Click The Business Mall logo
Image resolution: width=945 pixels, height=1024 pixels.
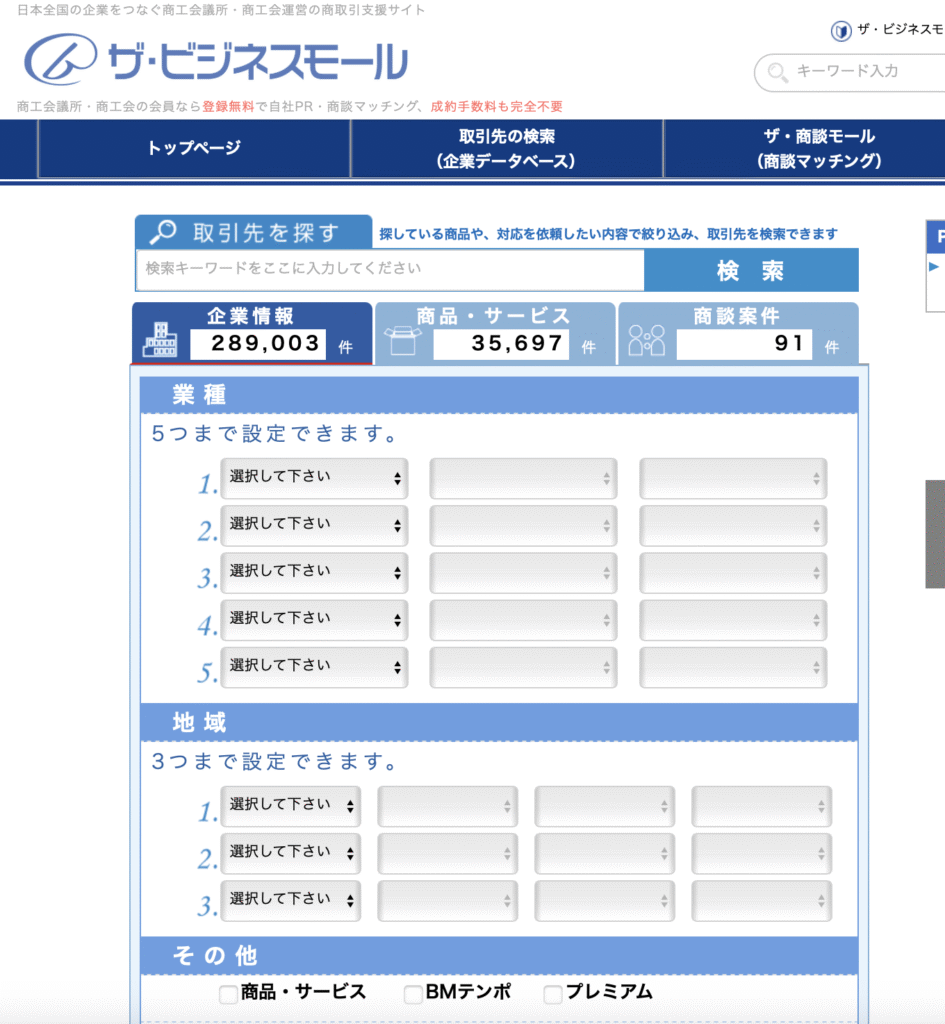click(x=216, y=60)
